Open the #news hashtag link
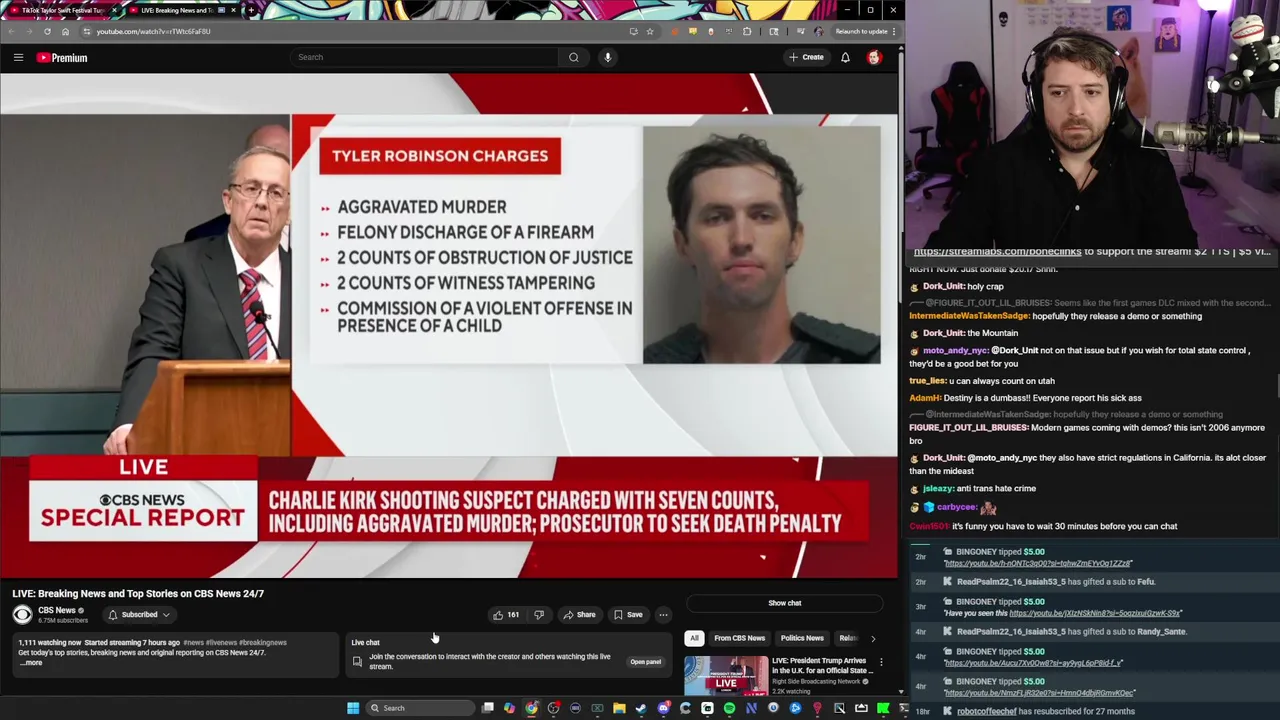 pyautogui.click(x=193, y=643)
